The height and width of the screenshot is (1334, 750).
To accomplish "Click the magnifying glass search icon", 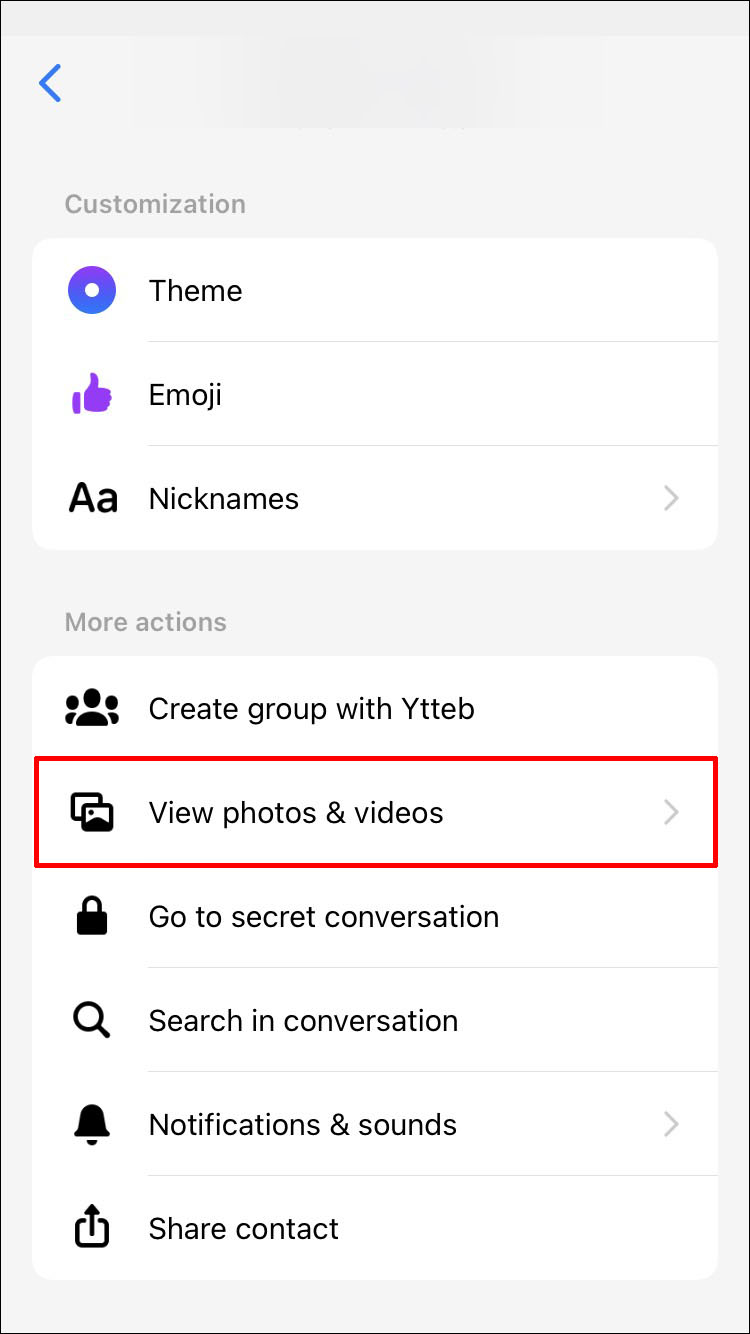I will (92, 1021).
